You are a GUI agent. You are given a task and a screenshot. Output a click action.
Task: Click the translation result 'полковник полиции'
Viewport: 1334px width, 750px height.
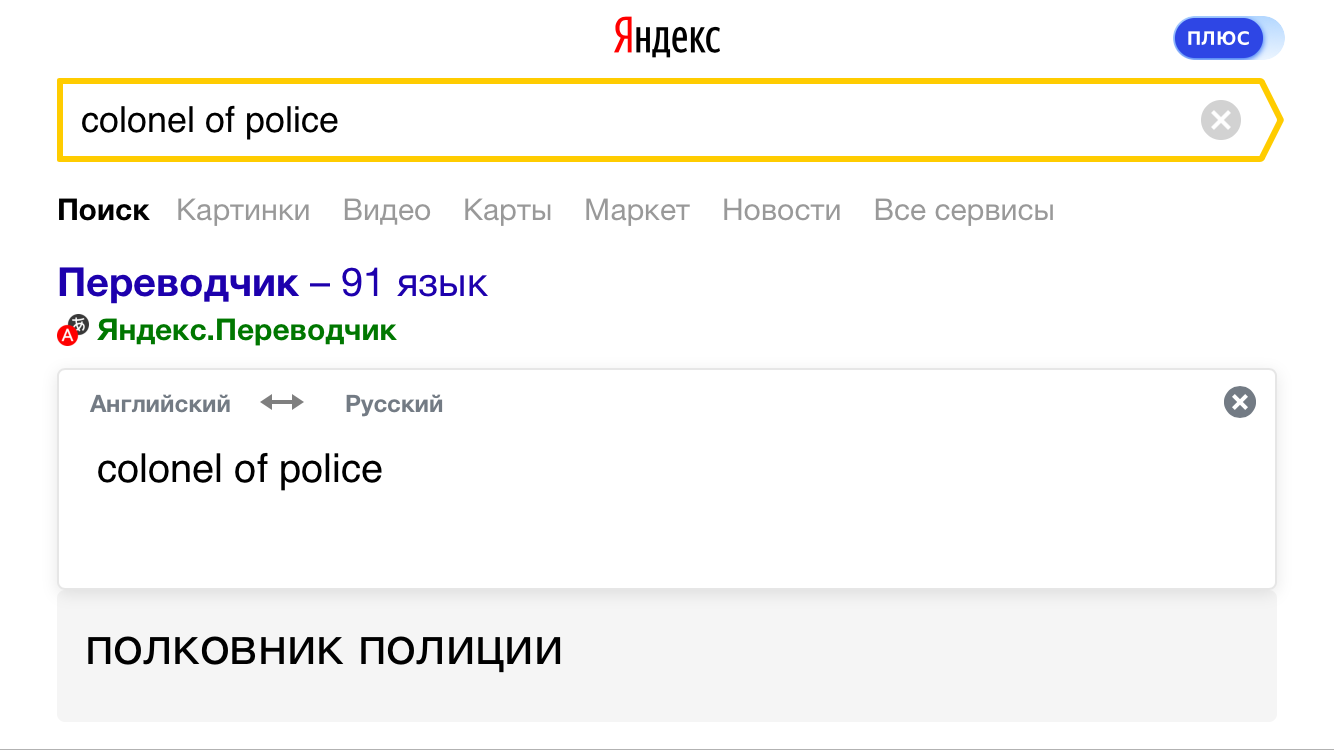(324, 651)
